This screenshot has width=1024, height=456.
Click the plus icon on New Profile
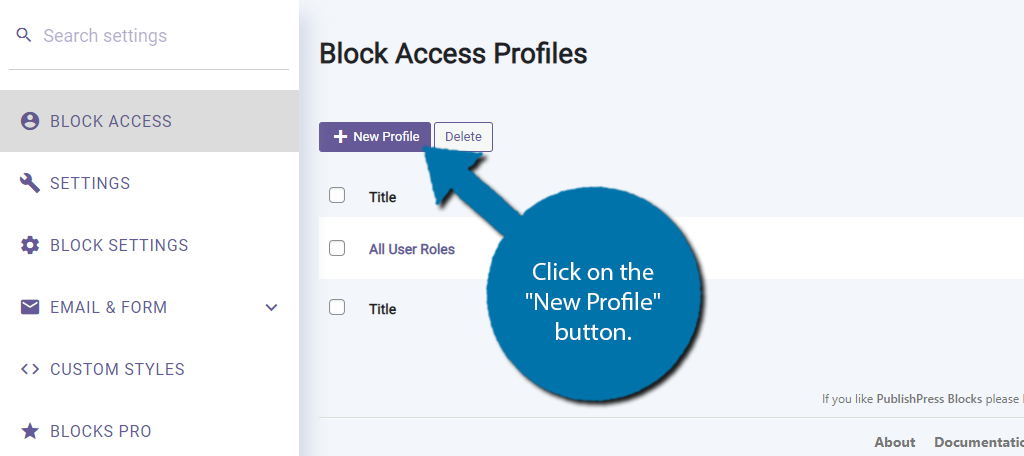pos(340,137)
